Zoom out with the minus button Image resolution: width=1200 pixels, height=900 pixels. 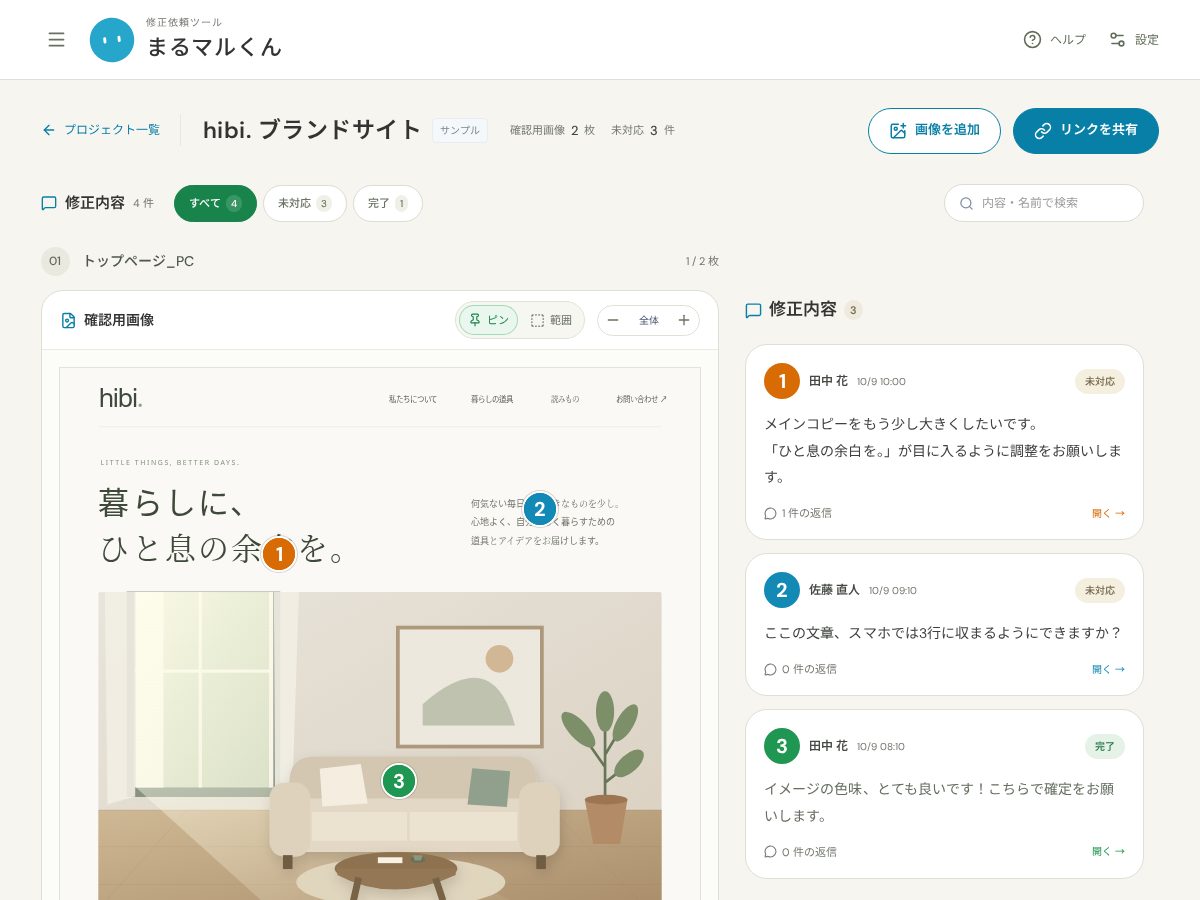613,320
